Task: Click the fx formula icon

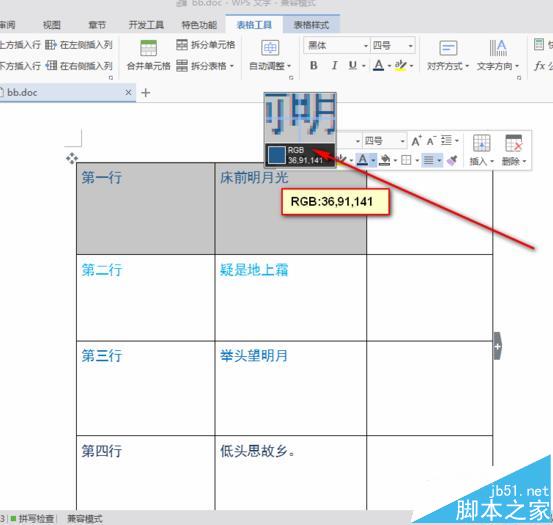Action: click(x=540, y=66)
